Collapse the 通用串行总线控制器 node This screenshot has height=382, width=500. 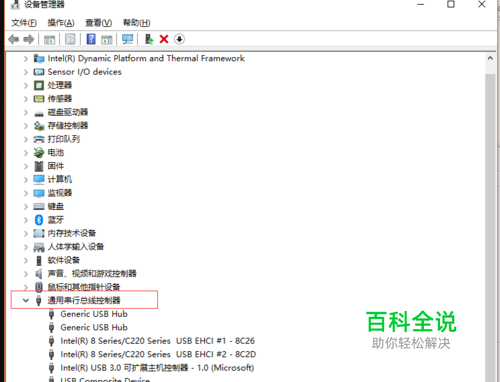click(x=26, y=300)
